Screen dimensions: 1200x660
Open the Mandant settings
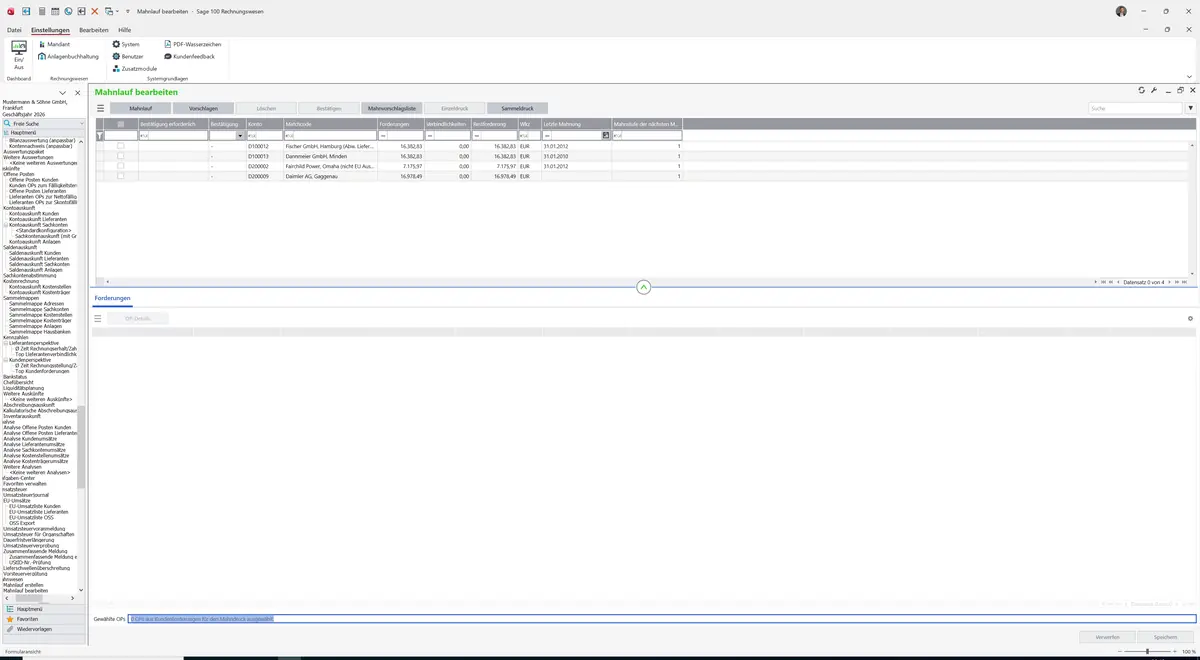point(54,45)
